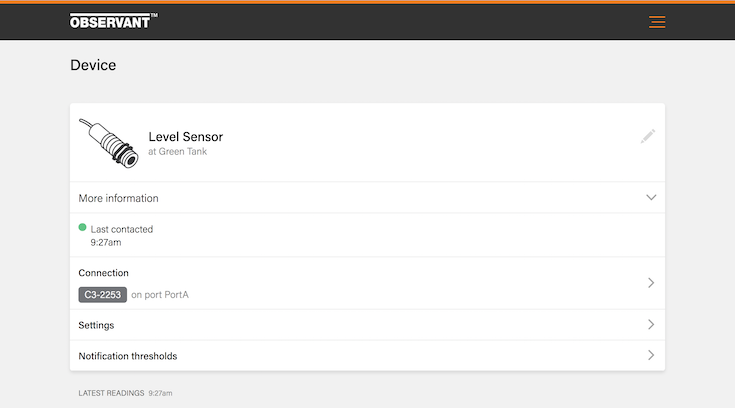Click the green online status dot
The width and height of the screenshot is (735, 408).
[83, 228]
